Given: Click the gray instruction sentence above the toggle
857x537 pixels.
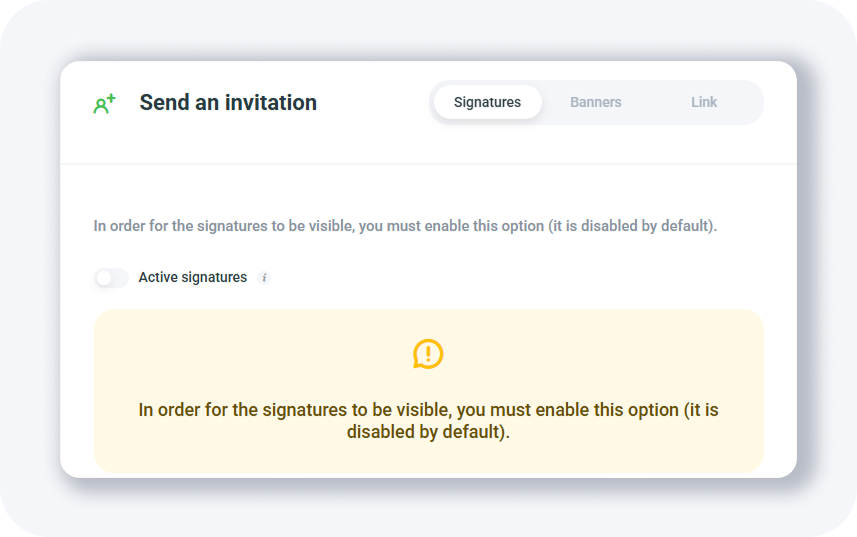Looking at the screenshot, I should pos(405,226).
